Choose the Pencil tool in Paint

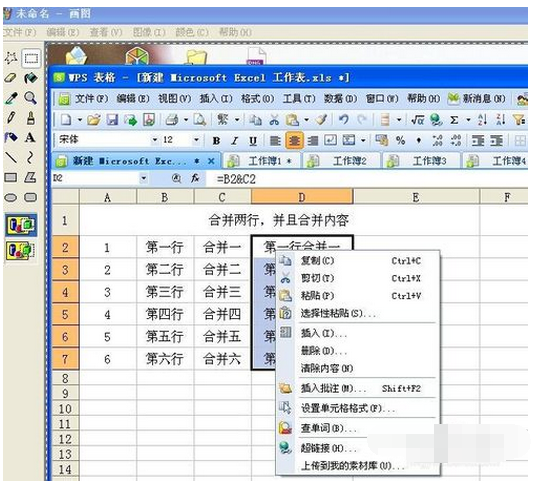pyautogui.click(x=11, y=118)
